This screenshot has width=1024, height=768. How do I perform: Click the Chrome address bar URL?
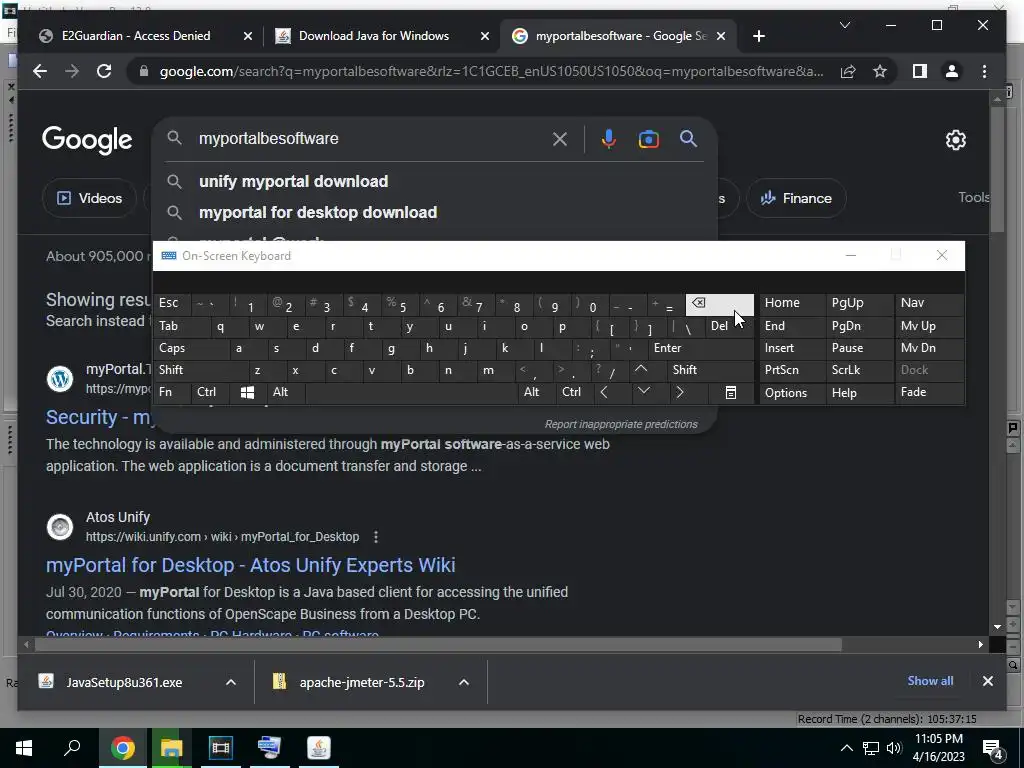(491, 71)
